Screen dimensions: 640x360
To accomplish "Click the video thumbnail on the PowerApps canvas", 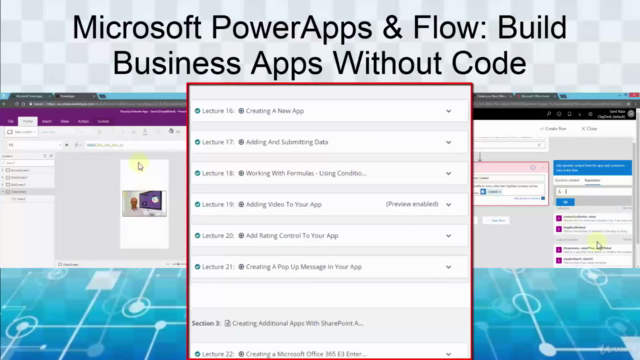I will click(144, 203).
